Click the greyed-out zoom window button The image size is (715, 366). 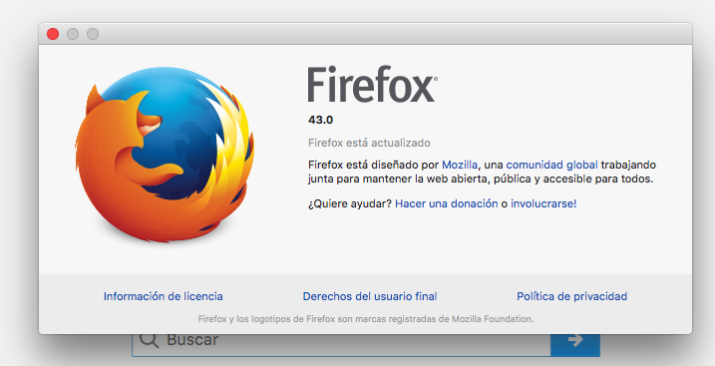tap(93, 34)
